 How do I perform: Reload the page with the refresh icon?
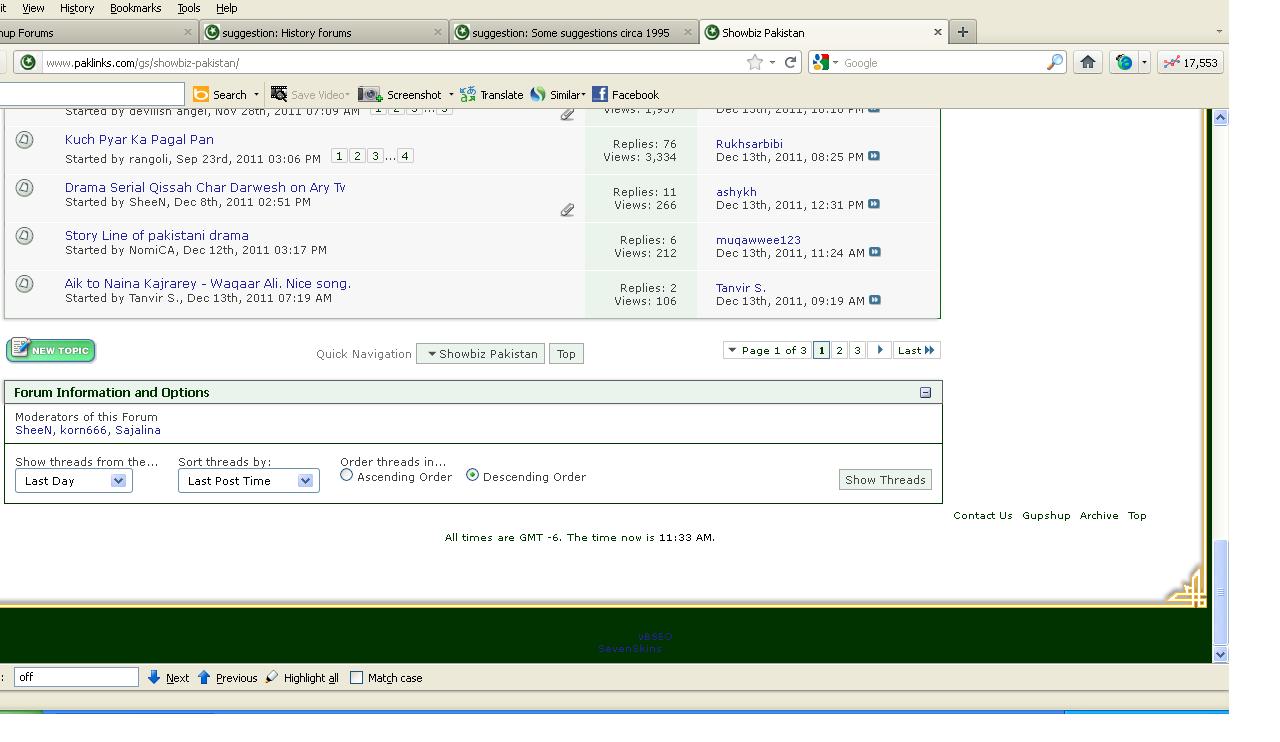790,62
